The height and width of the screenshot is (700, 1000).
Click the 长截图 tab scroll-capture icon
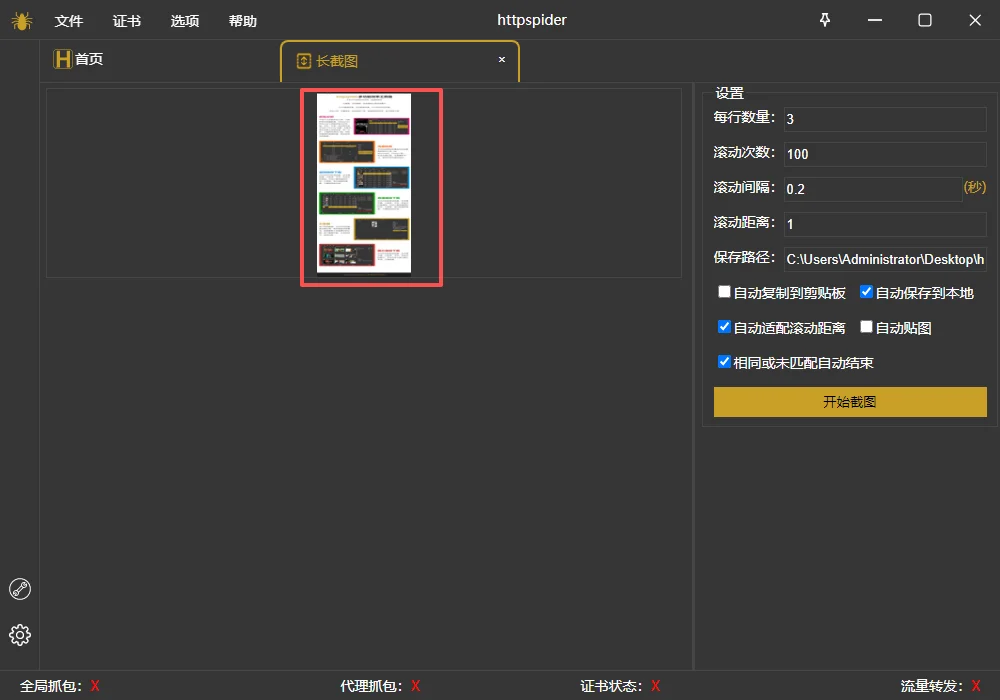pyautogui.click(x=304, y=61)
